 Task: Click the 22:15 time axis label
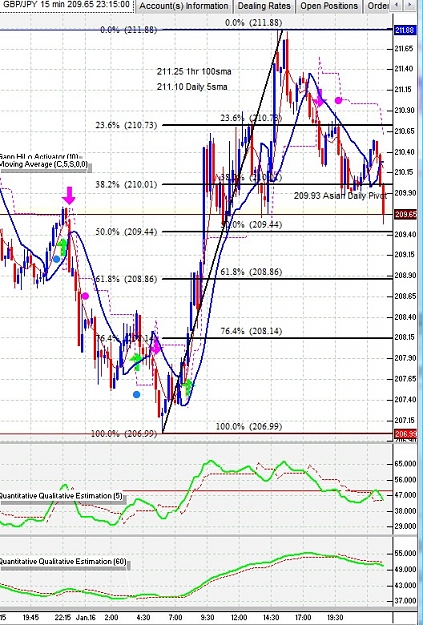tap(63, 618)
